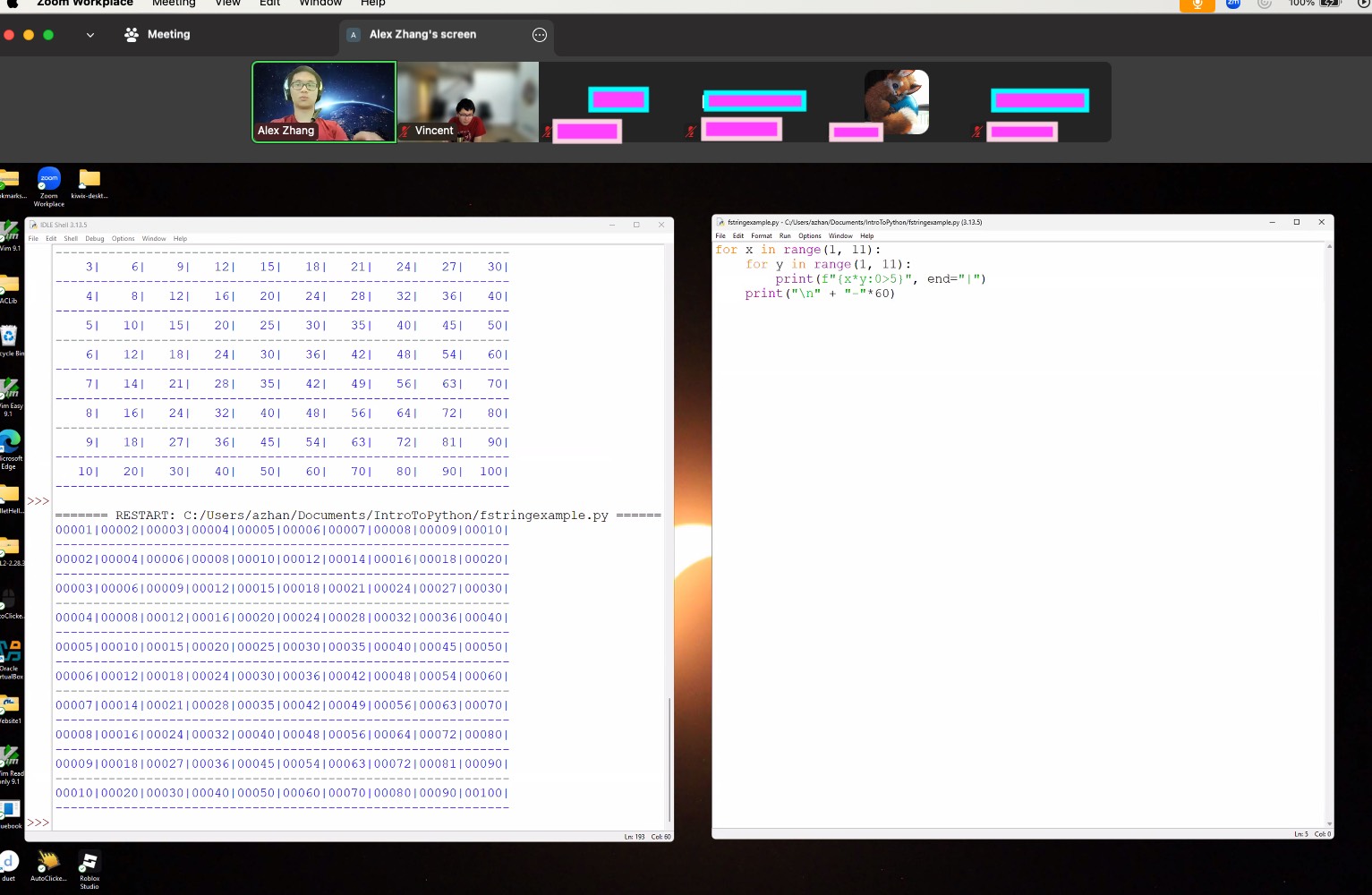1372x895 pixels.
Task: Open Help menu in IDLE Shell window
Action: tap(180, 239)
